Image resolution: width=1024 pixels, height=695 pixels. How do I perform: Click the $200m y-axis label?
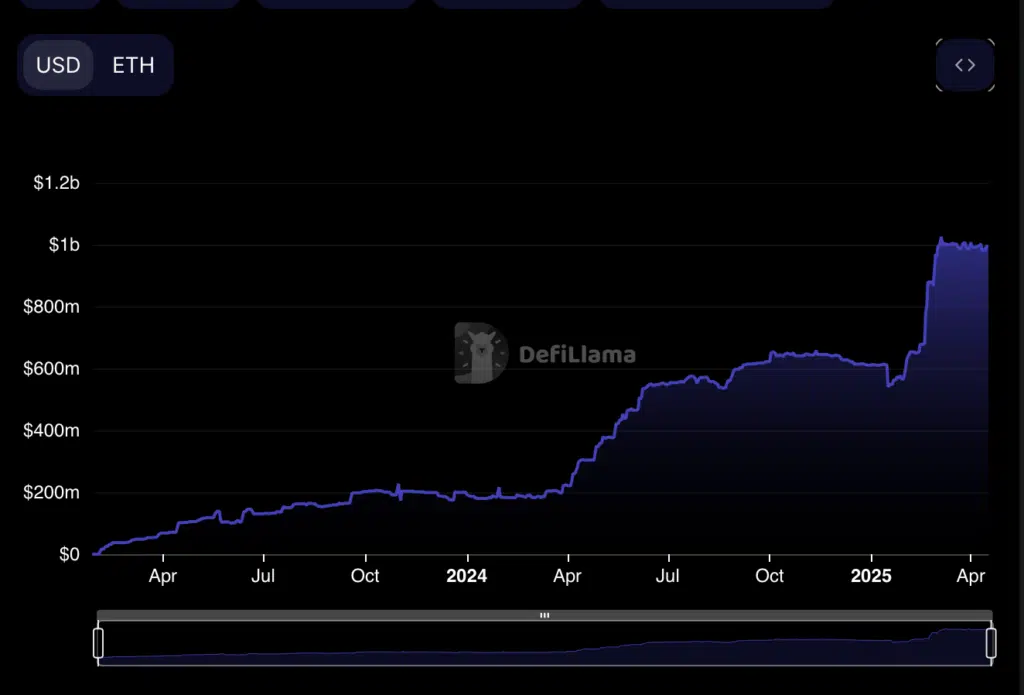[x=51, y=493]
